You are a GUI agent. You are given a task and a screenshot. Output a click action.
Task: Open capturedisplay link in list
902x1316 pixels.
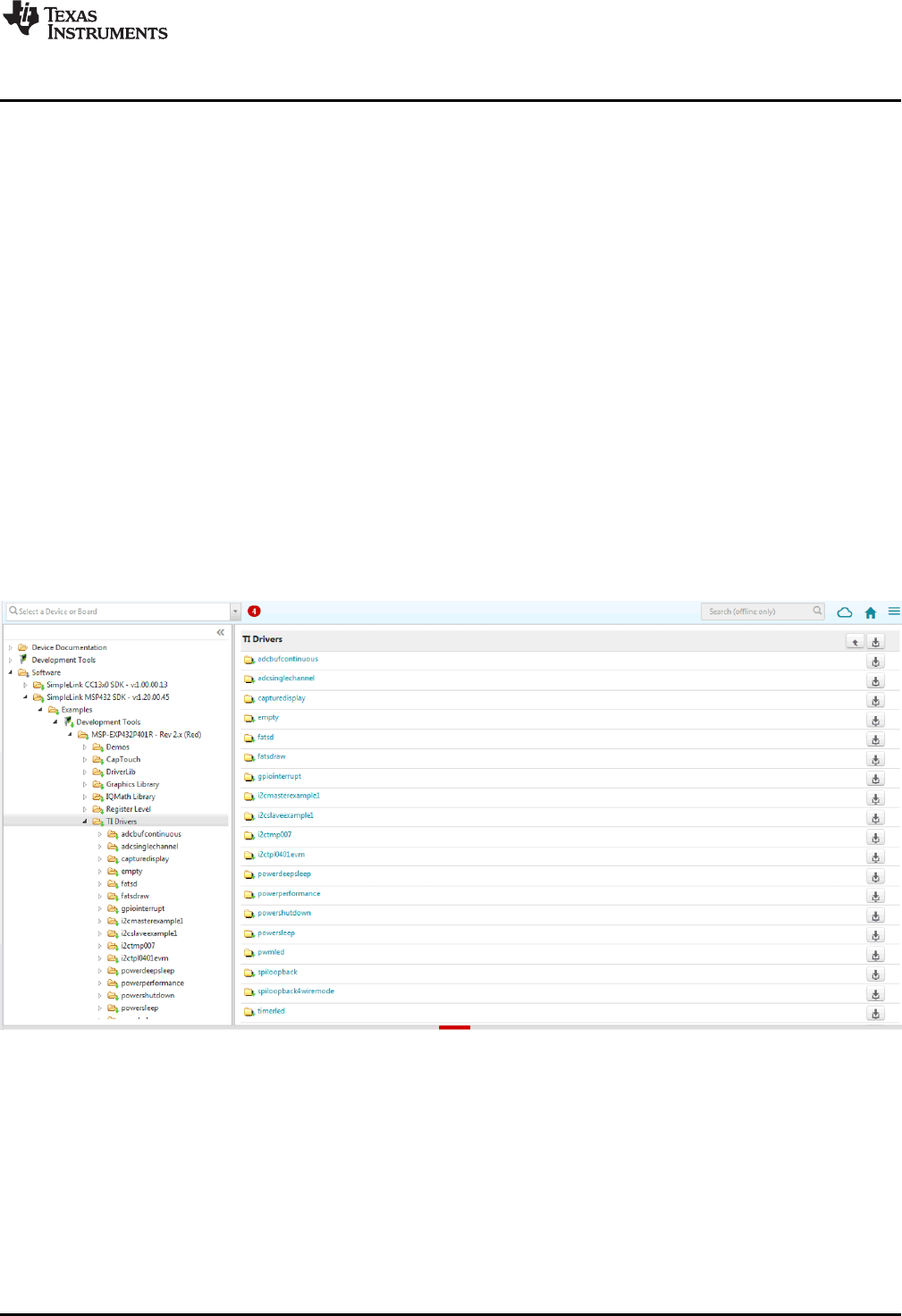click(282, 698)
